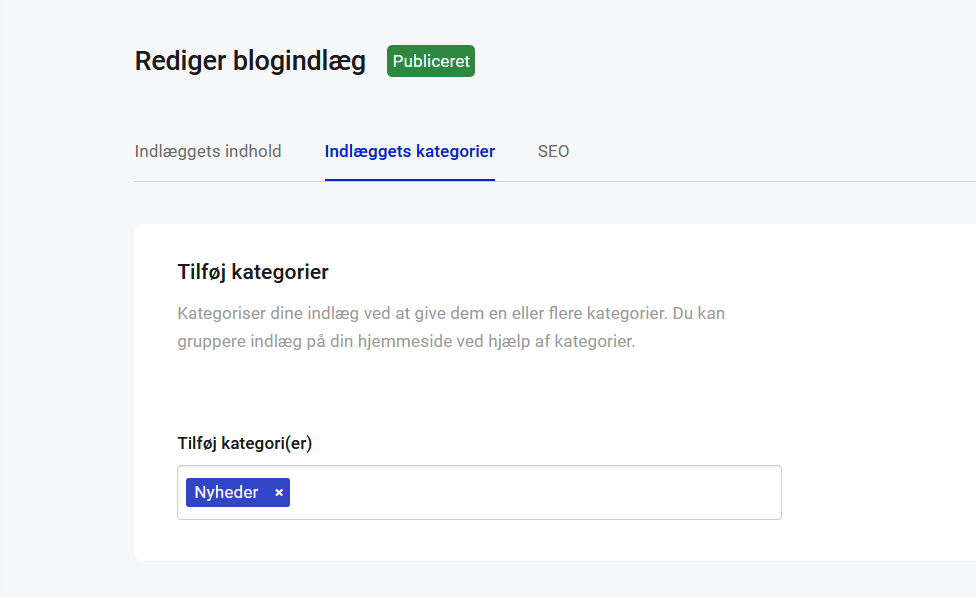
Task: Click the empty area of the category input
Action: coord(530,493)
